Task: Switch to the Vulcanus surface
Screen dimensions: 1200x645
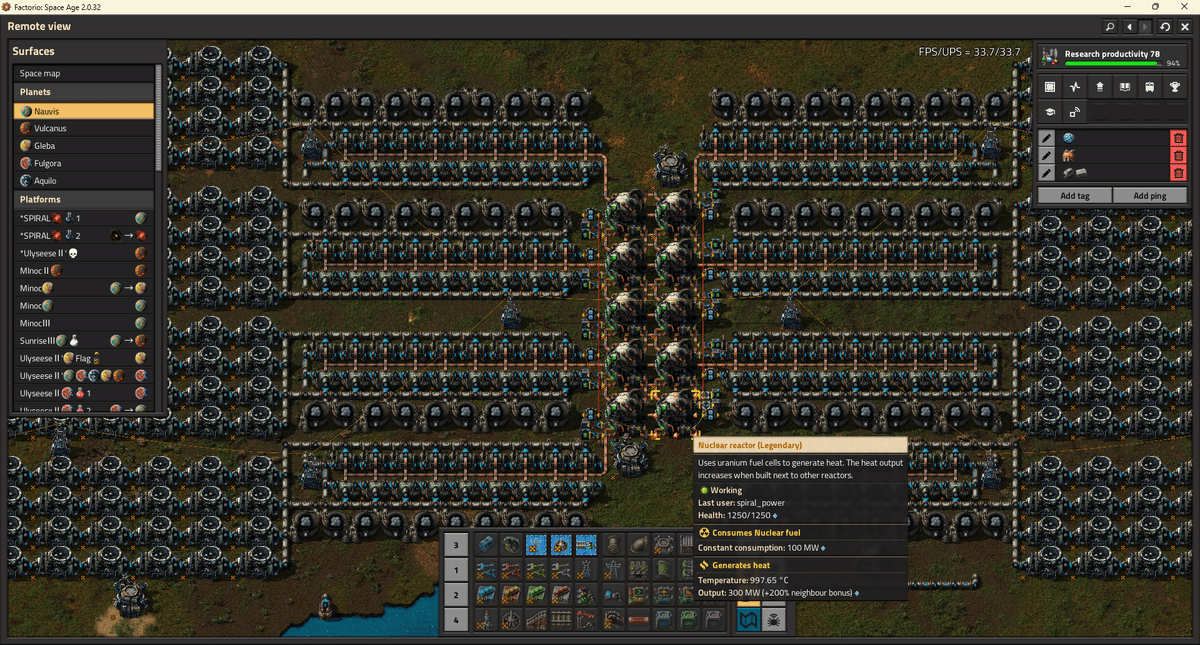Action: click(x=60, y=127)
